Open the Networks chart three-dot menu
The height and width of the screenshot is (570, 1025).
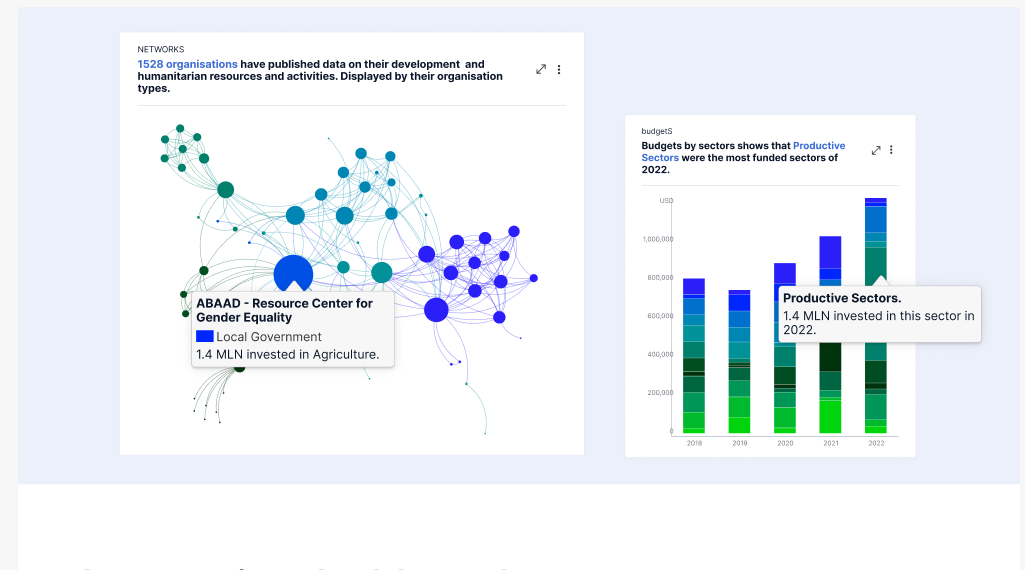click(559, 69)
